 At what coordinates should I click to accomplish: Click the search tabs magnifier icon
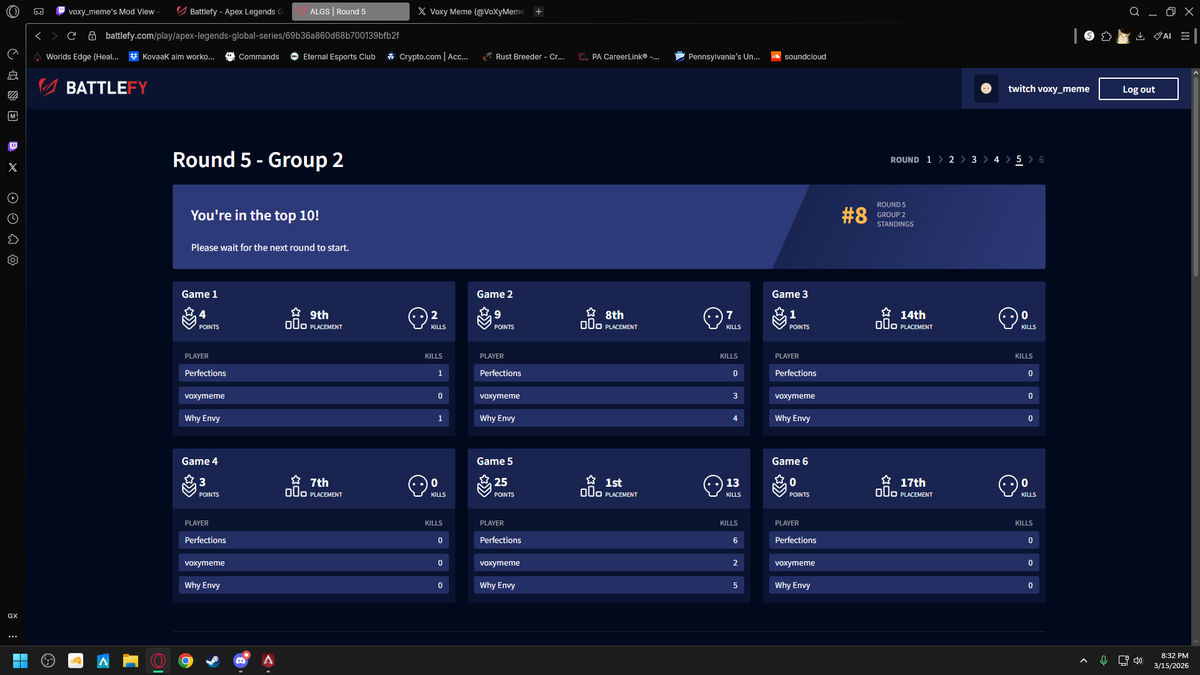(x=1134, y=11)
